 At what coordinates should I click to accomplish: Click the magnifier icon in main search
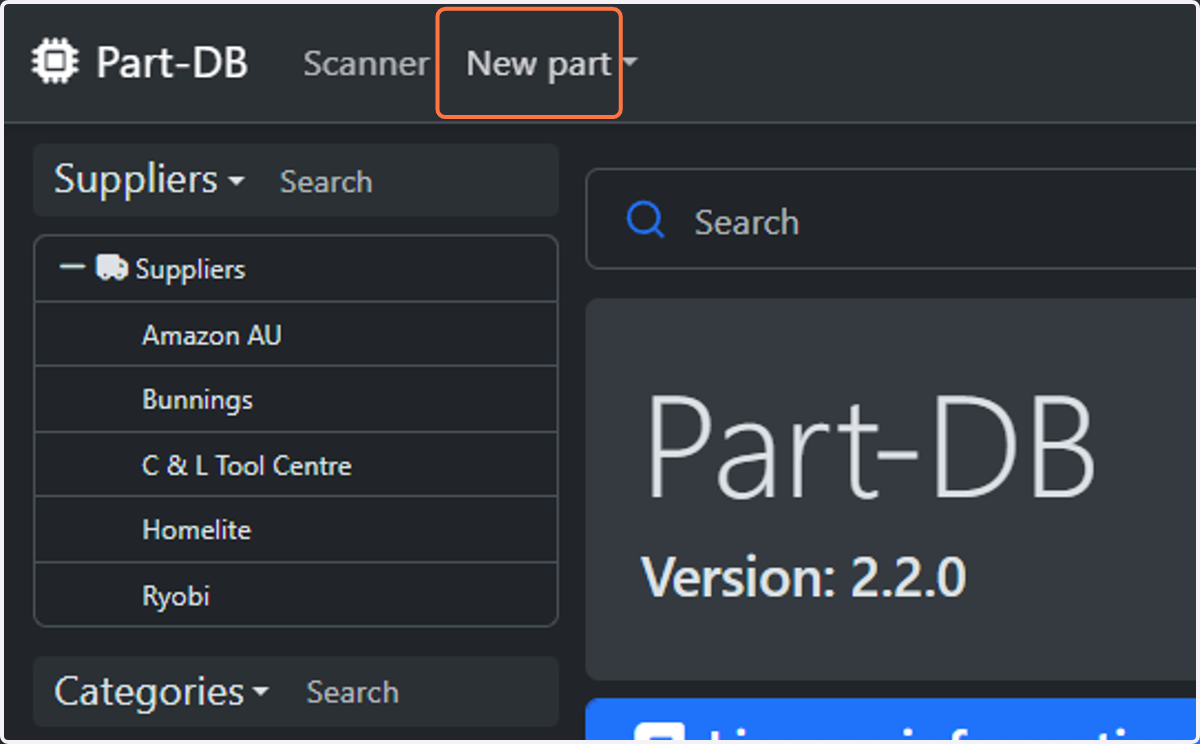tap(645, 220)
